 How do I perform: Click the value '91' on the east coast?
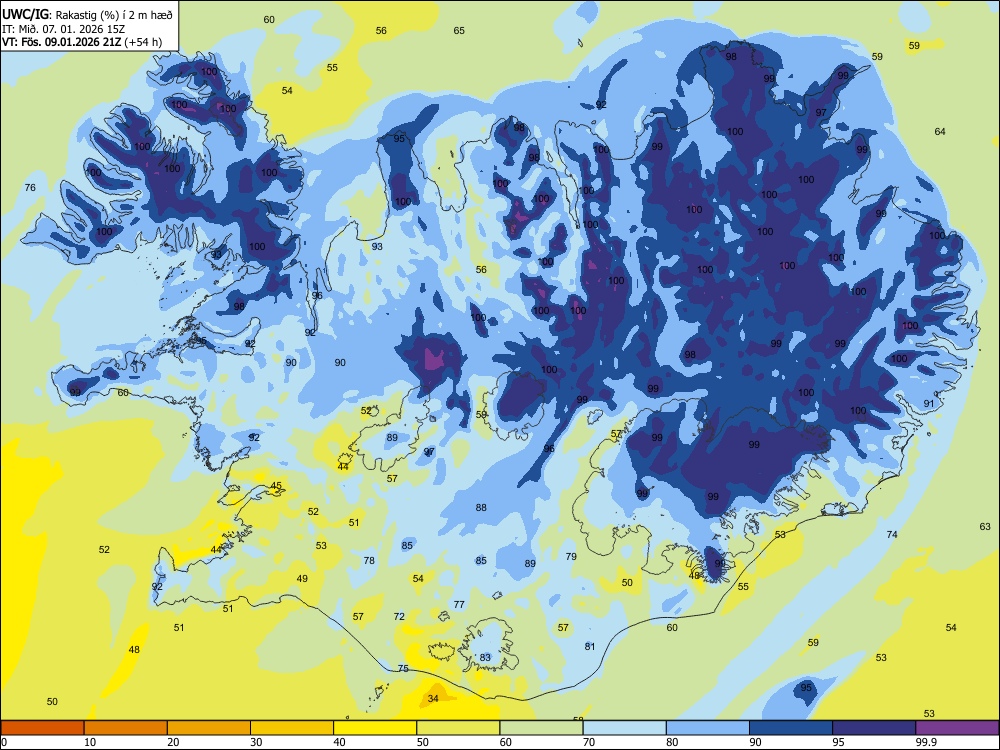pyautogui.click(x=929, y=404)
